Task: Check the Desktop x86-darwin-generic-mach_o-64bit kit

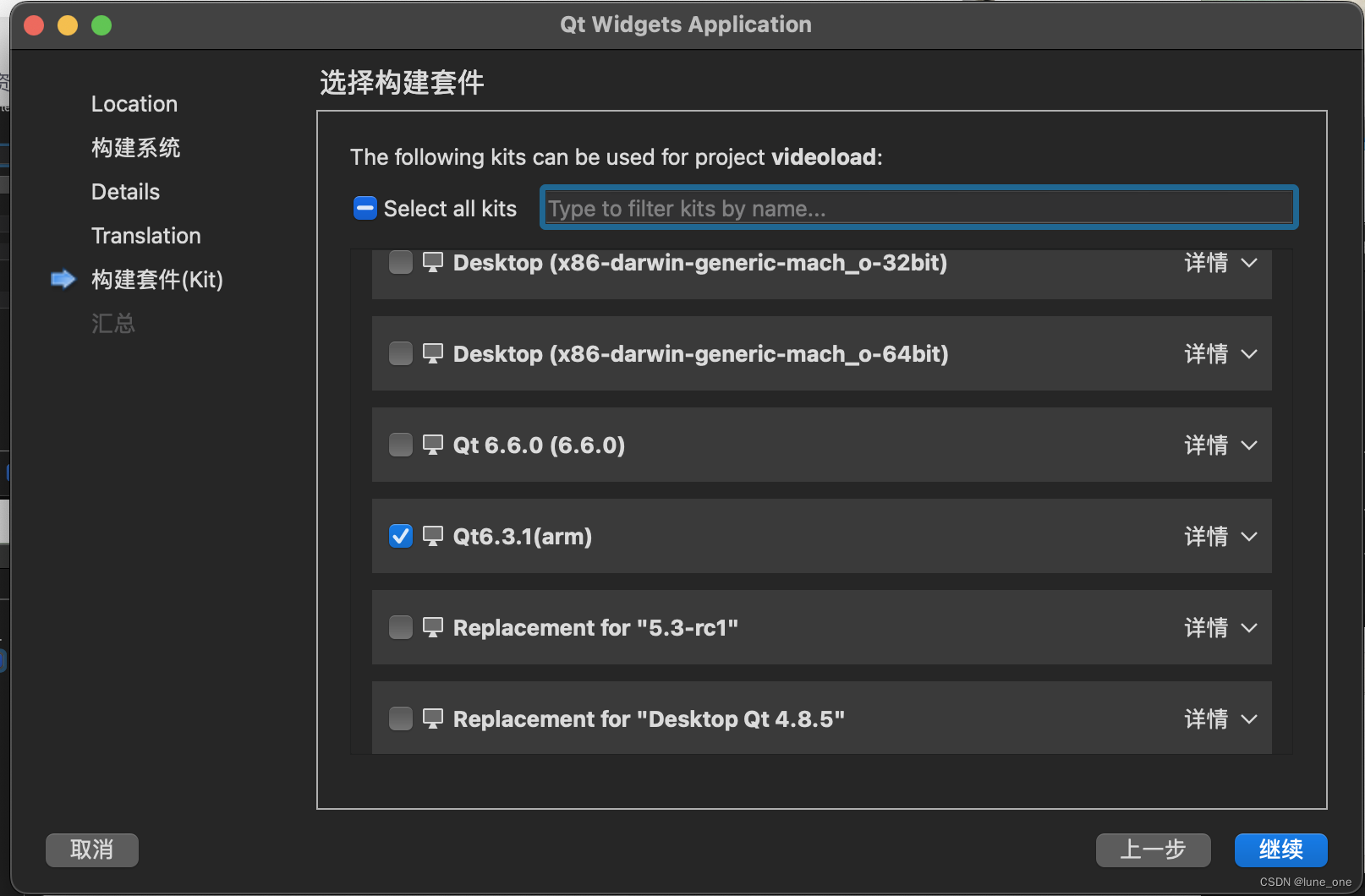Action: tap(400, 353)
